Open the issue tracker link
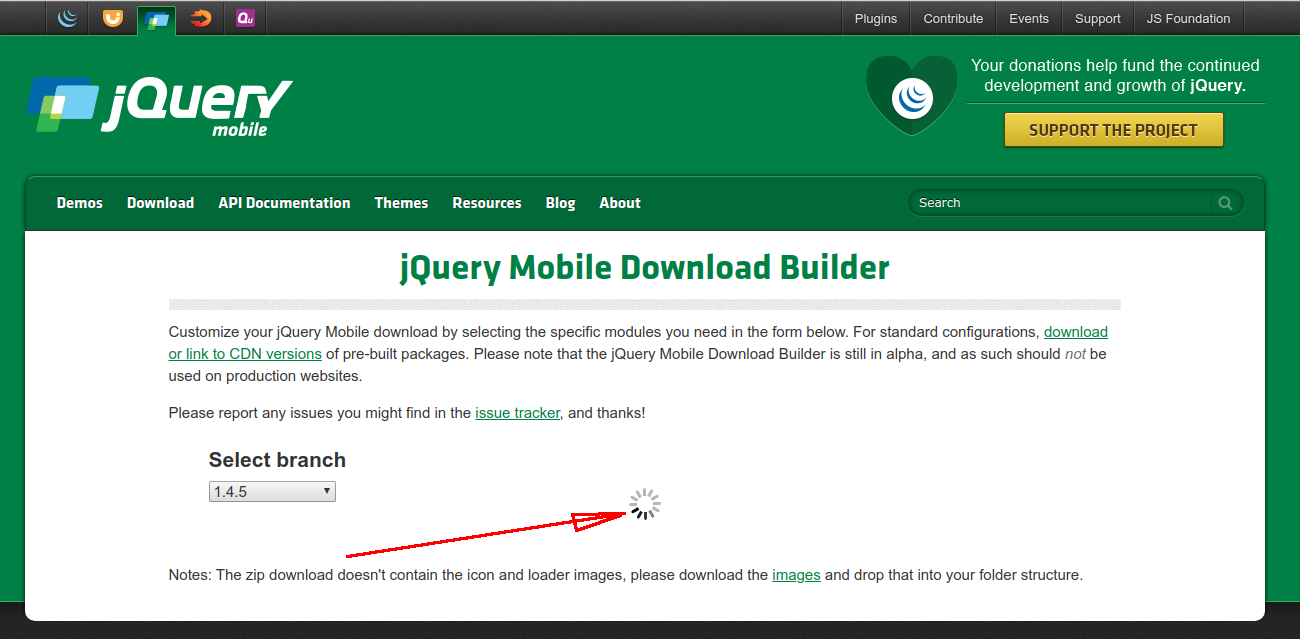Viewport: 1300px width, 639px height. pyautogui.click(x=517, y=412)
